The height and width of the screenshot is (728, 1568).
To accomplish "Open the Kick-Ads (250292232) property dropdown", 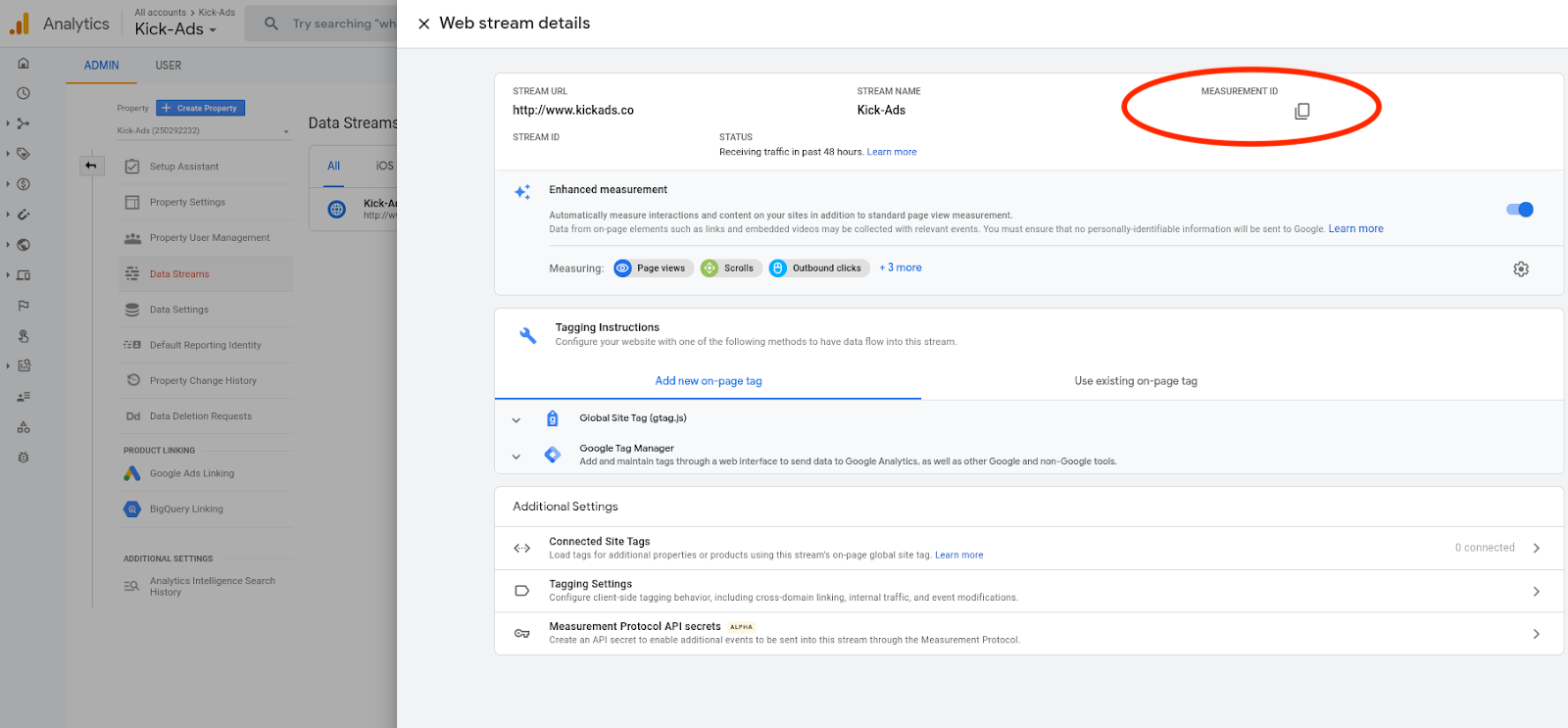I will click(204, 130).
